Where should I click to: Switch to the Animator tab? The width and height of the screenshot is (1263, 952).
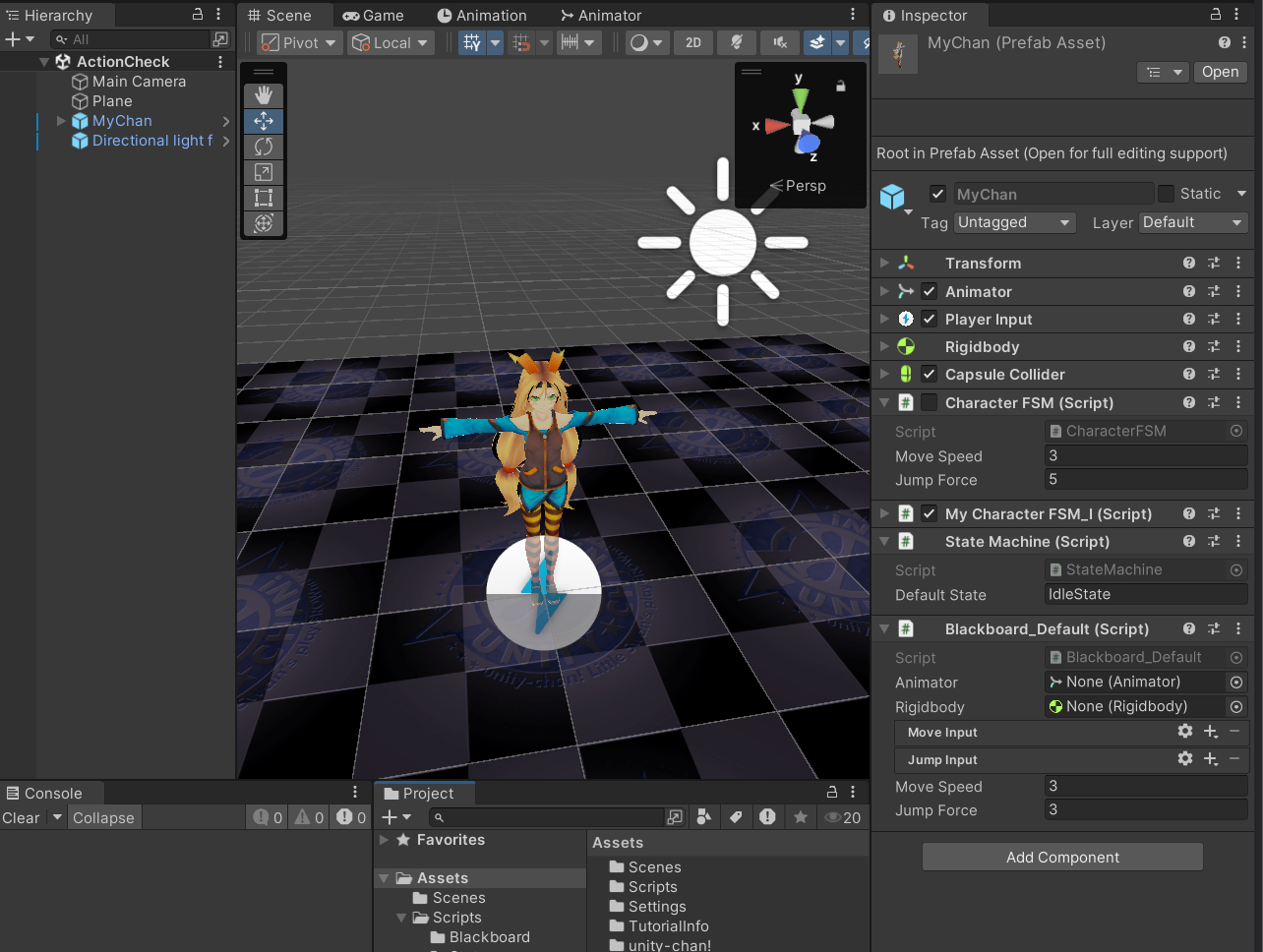(x=601, y=15)
